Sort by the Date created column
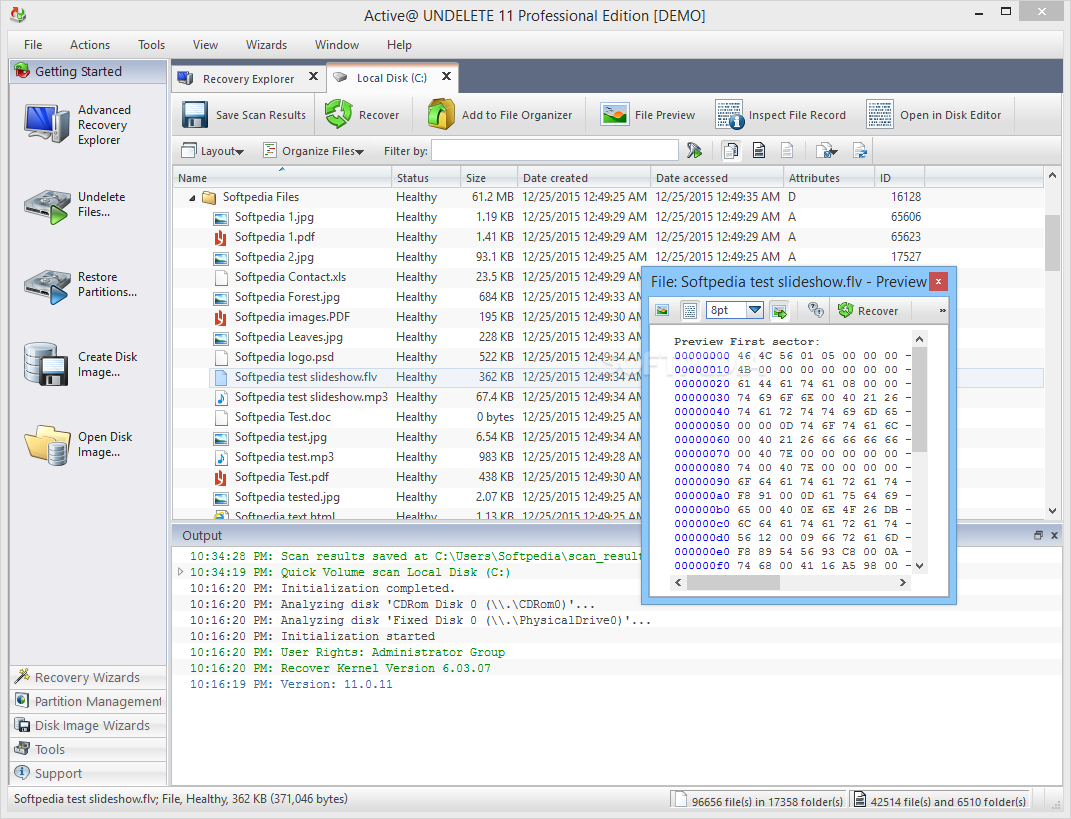Screen dimensions: 1071x819 click(584, 178)
